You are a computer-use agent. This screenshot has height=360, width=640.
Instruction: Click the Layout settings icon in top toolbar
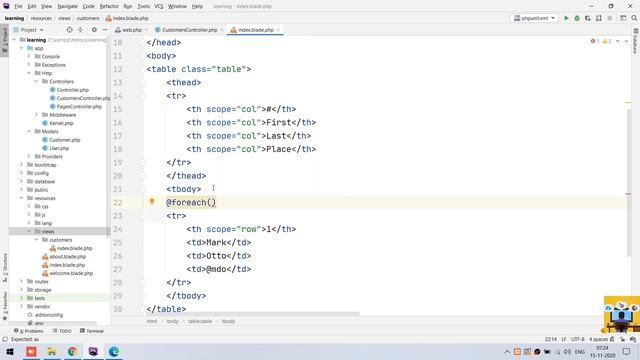[x=623, y=18]
